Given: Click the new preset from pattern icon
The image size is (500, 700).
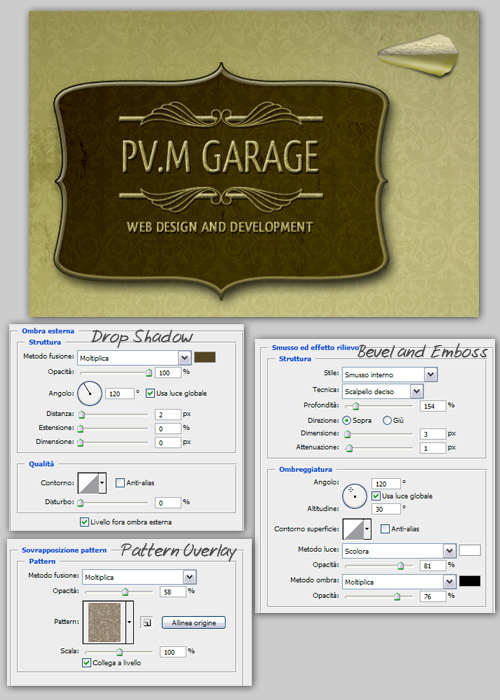Looking at the screenshot, I should point(146,622).
